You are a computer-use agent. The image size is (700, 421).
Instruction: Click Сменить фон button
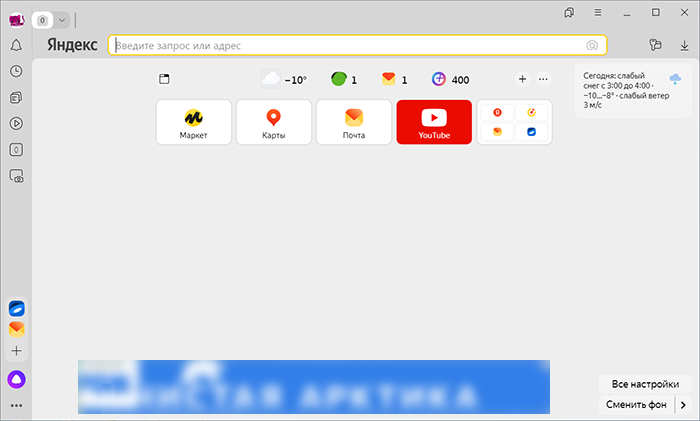pyautogui.click(x=636, y=404)
